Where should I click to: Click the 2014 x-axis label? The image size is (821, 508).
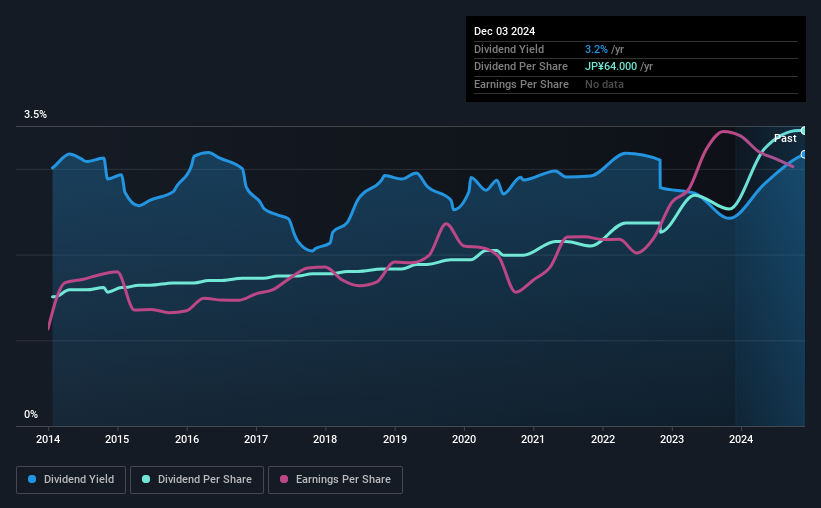point(48,439)
